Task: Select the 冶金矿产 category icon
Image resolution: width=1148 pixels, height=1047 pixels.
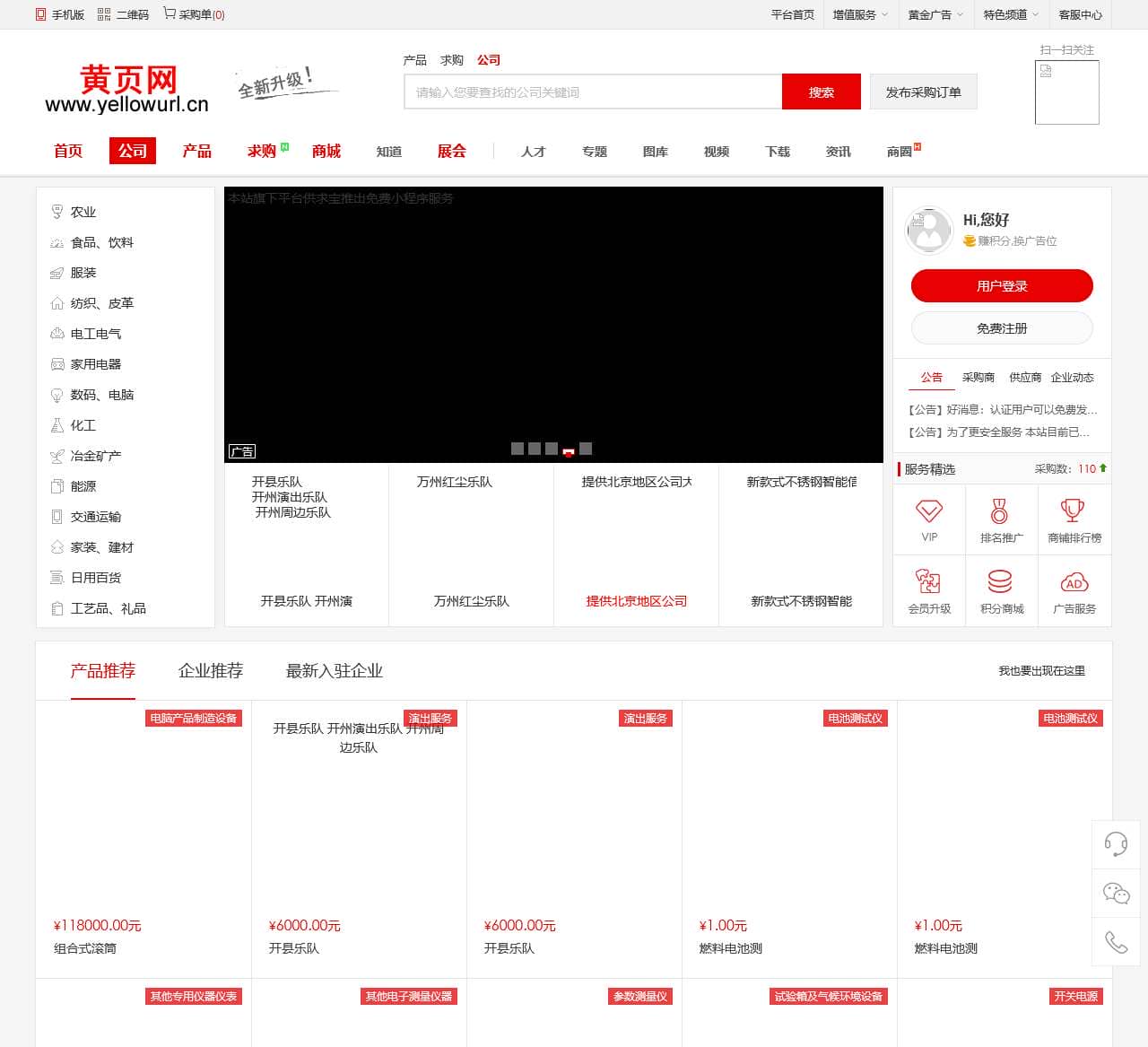Action: pos(57,456)
